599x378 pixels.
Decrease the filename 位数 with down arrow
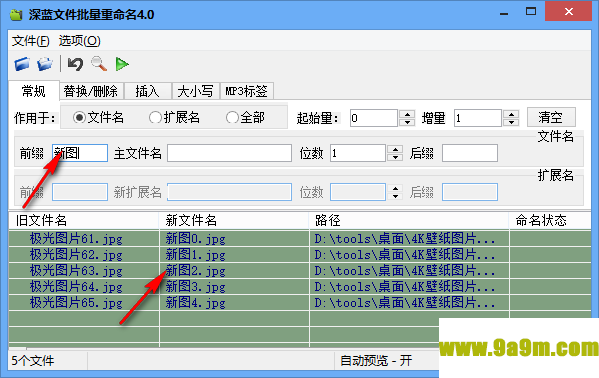tap(395, 157)
